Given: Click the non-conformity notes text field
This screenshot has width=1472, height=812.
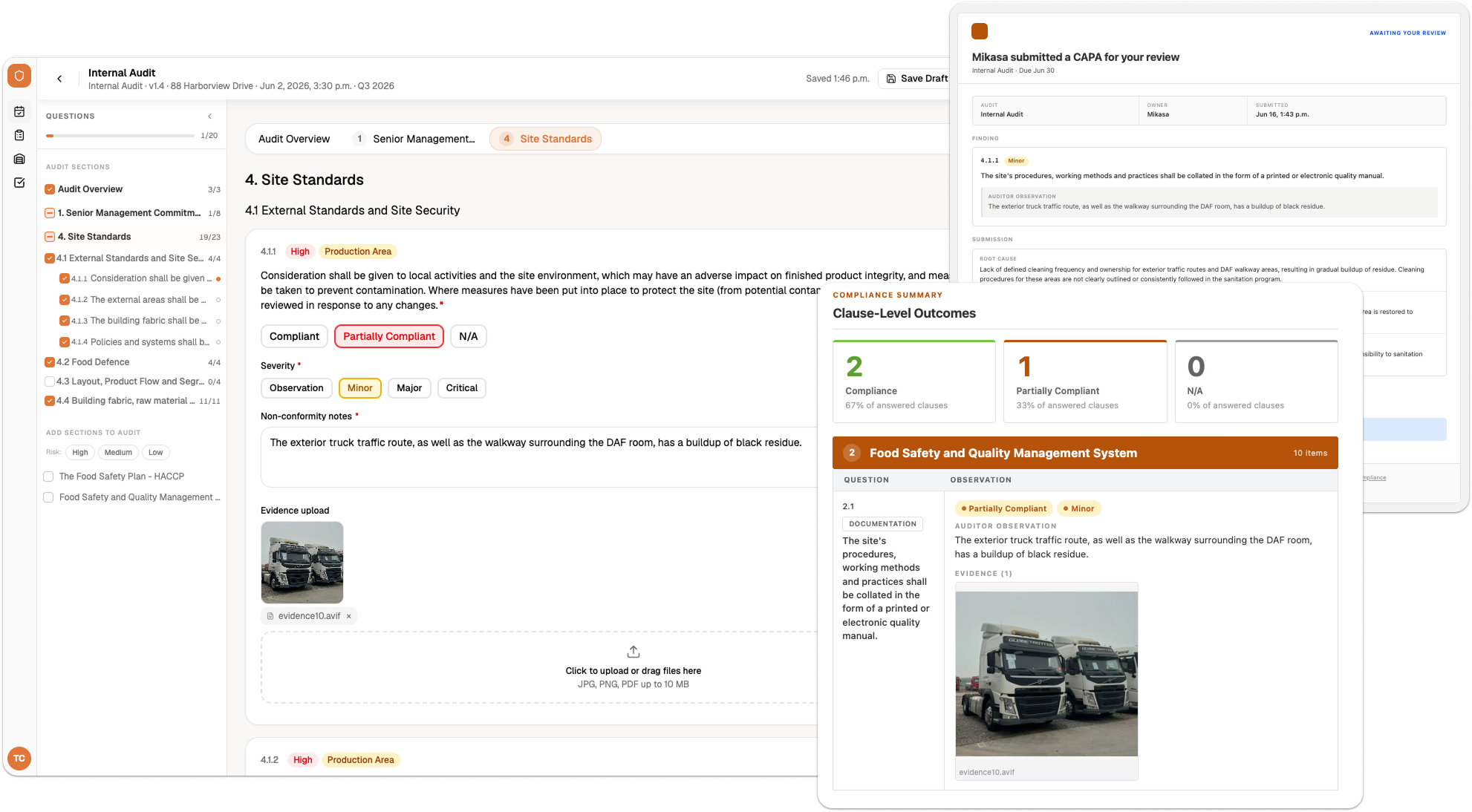Looking at the screenshot, I should click(x=539, y=457).
